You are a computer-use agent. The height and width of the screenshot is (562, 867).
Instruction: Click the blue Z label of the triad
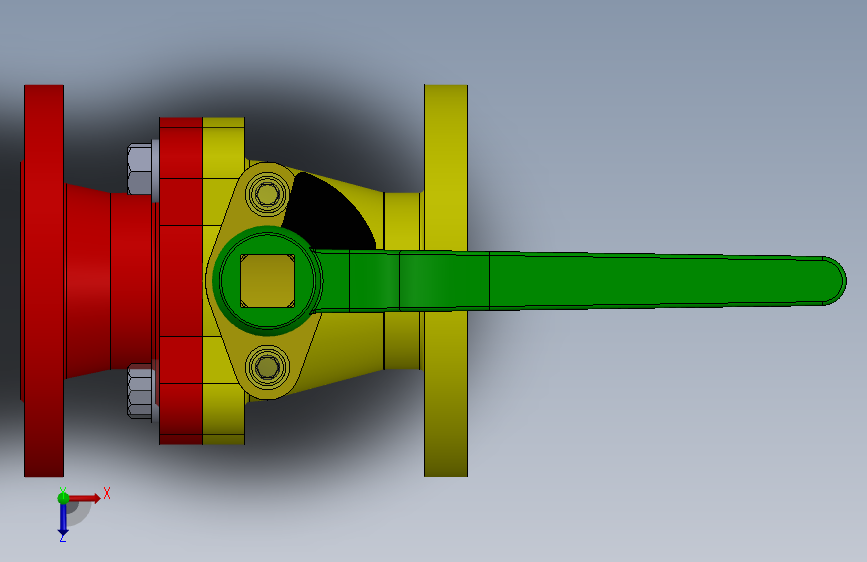pos(62,538)
